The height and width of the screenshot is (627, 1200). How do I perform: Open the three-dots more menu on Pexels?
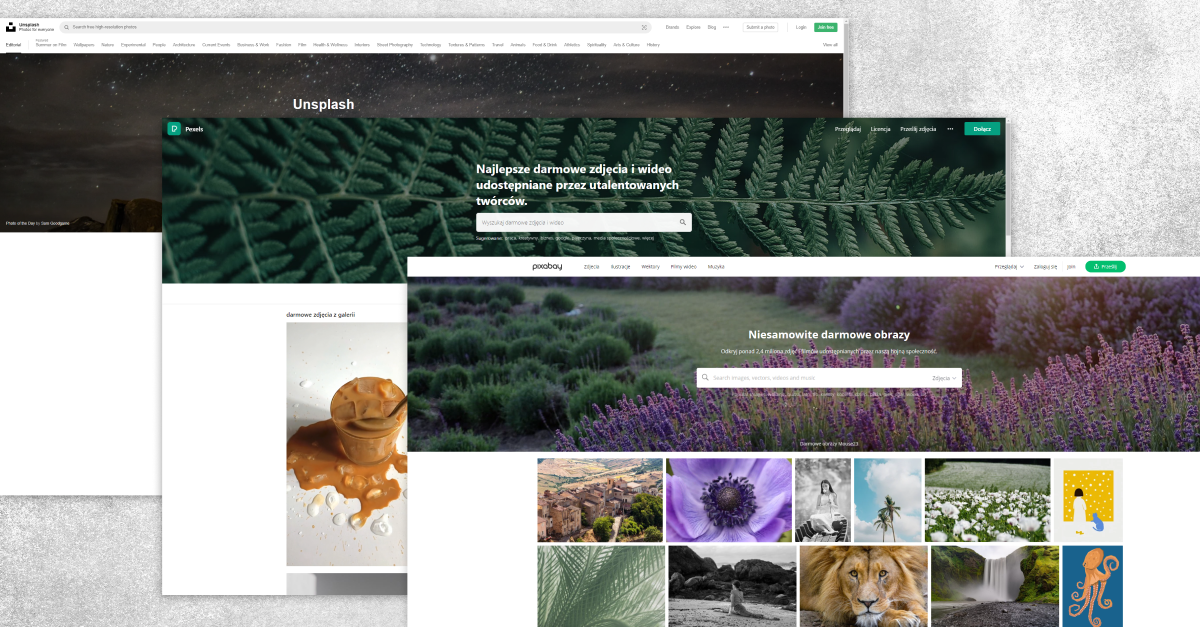950,129
